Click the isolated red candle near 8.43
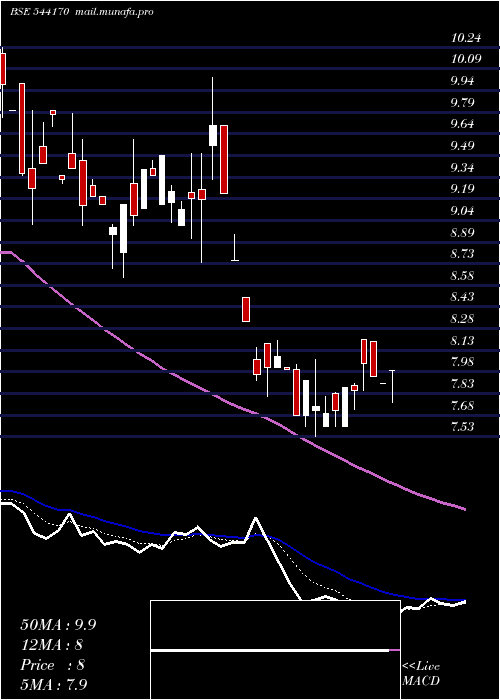Viewport: 500px width, 700px height. [x=246, y=309]
